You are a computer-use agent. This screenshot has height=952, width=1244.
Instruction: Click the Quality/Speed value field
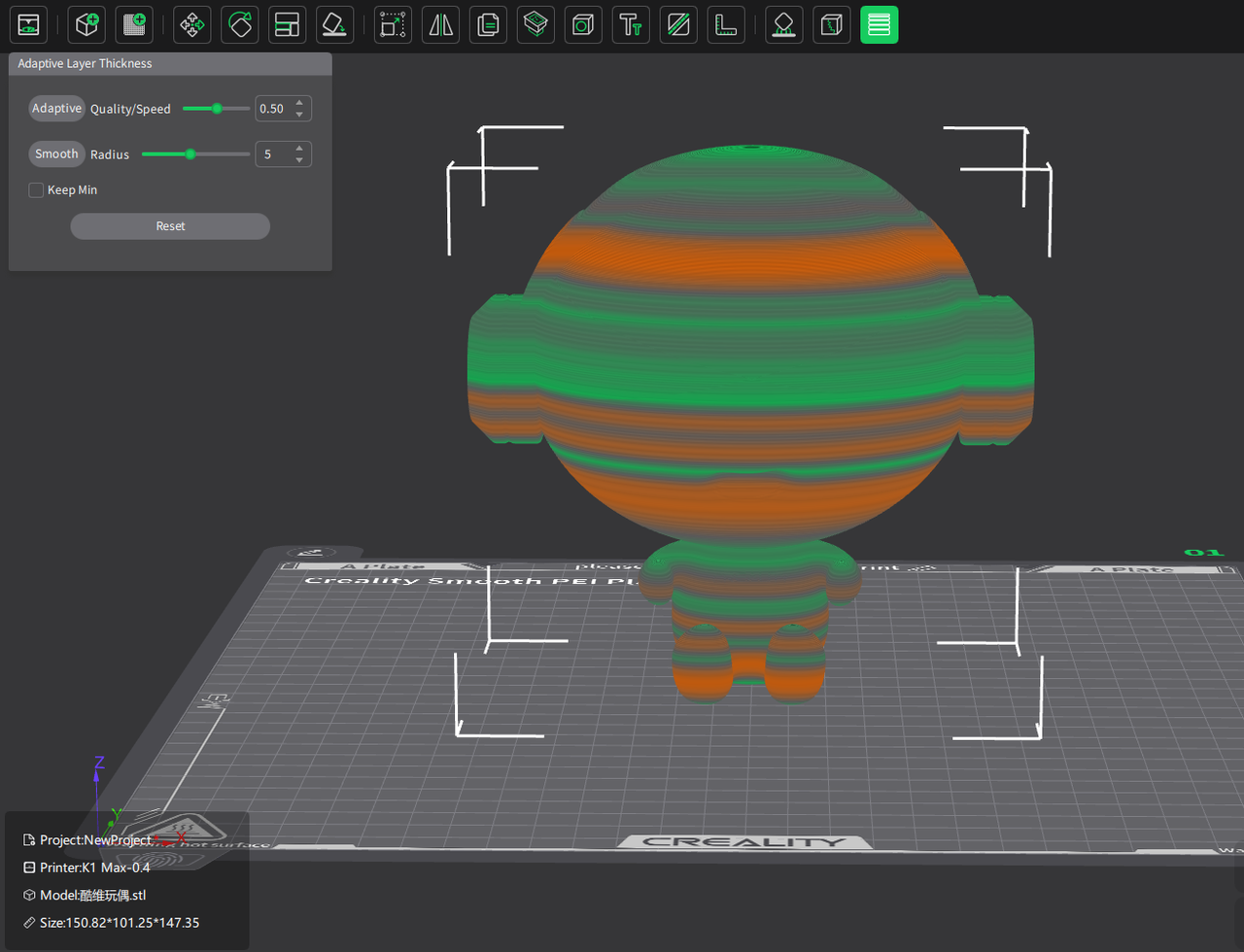tap(273, 109)
